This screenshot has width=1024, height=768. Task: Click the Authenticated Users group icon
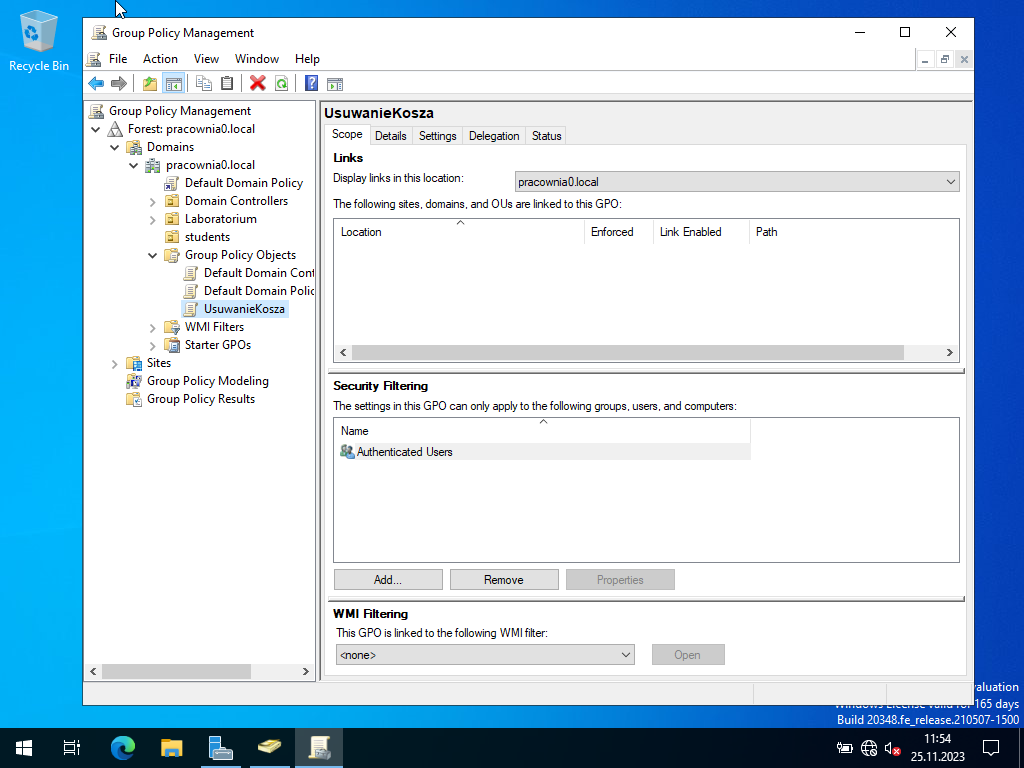coord(347,451)
